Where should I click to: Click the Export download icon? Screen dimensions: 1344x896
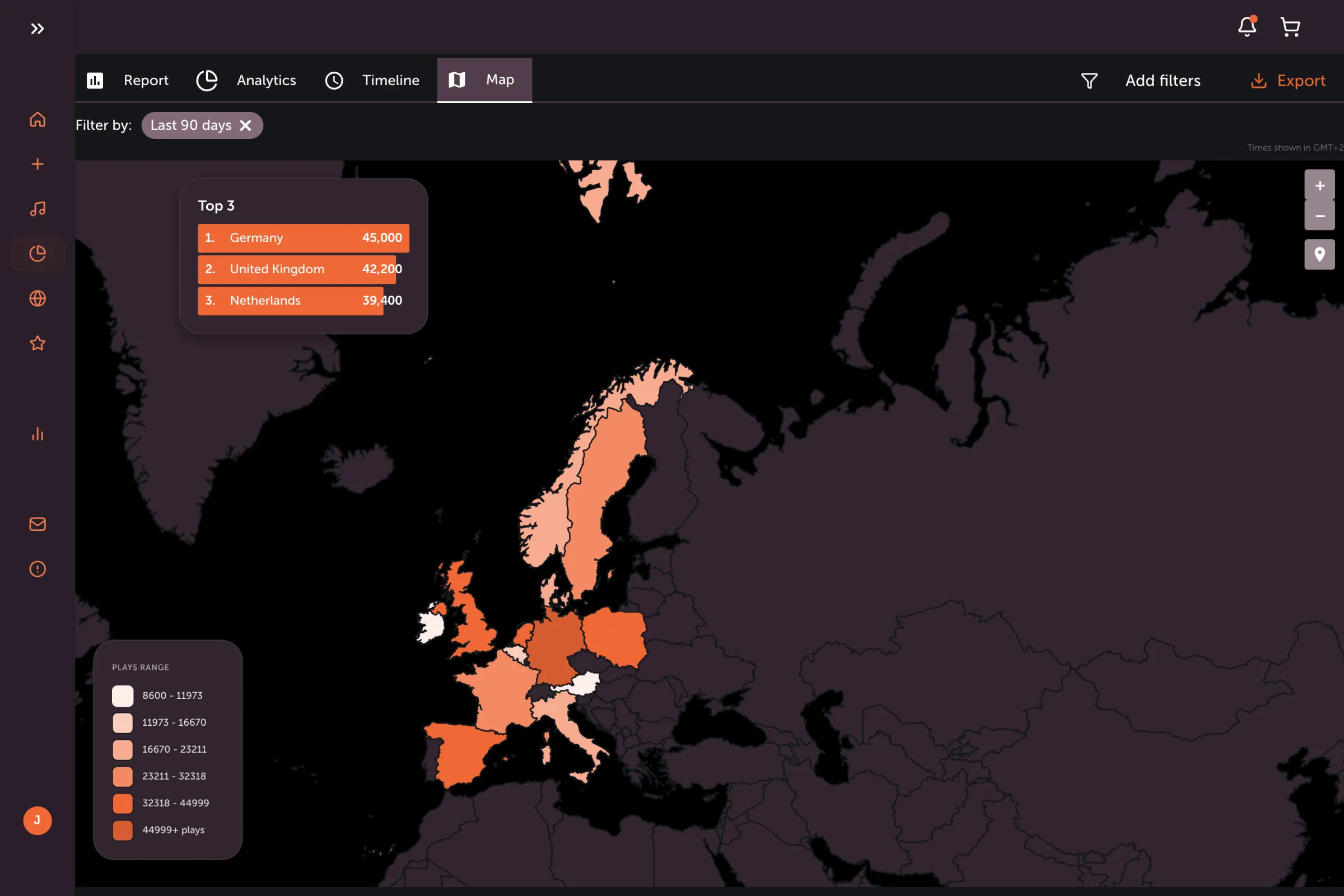(1258, 81)
